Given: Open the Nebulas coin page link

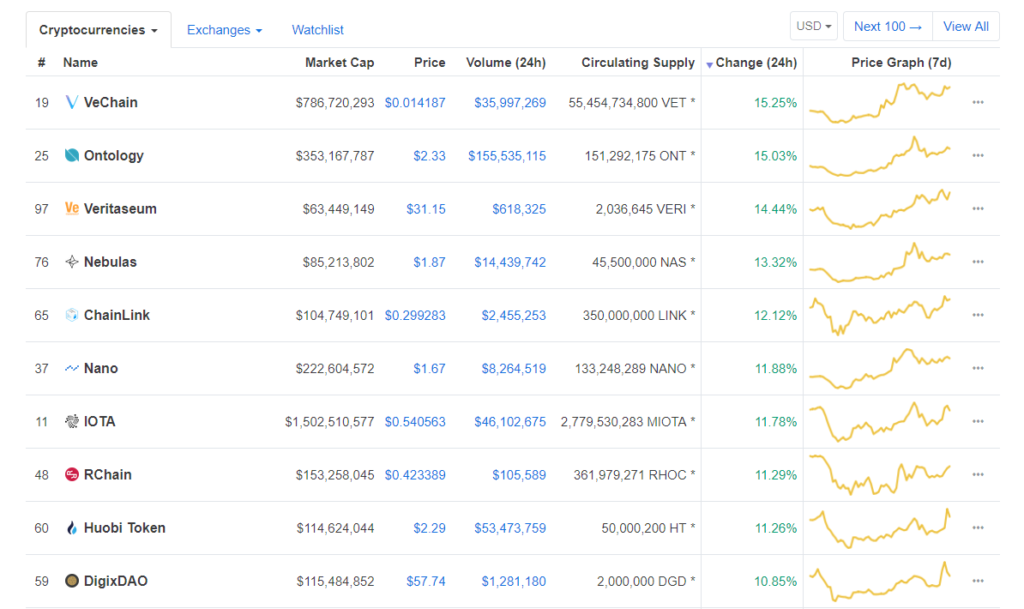Looking at the screenshot, I should pos(110,262).
